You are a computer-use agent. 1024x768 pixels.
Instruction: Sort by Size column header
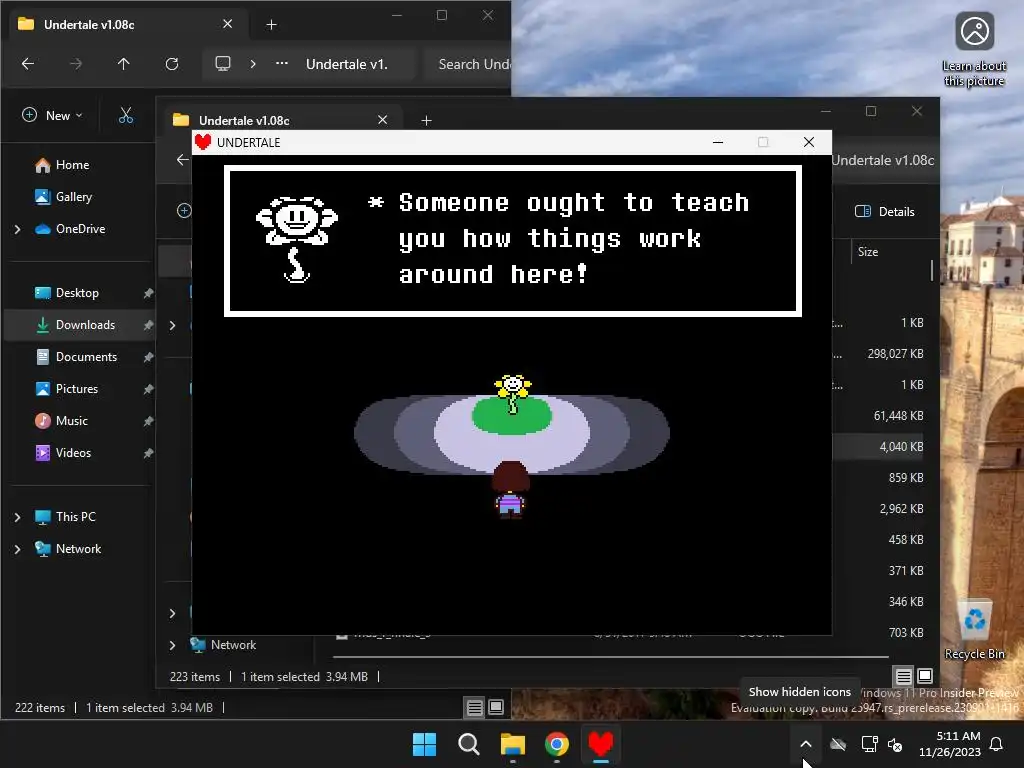[x=868, y=252]
